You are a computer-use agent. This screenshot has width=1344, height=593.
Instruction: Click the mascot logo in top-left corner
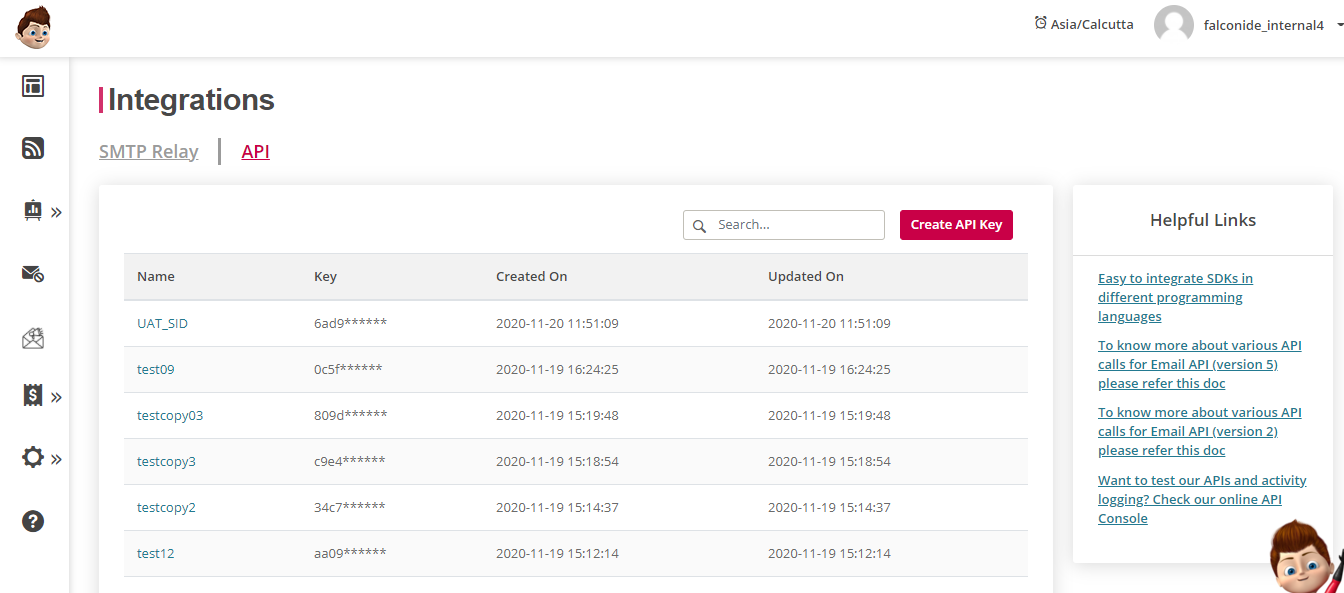tap(33, 27)
